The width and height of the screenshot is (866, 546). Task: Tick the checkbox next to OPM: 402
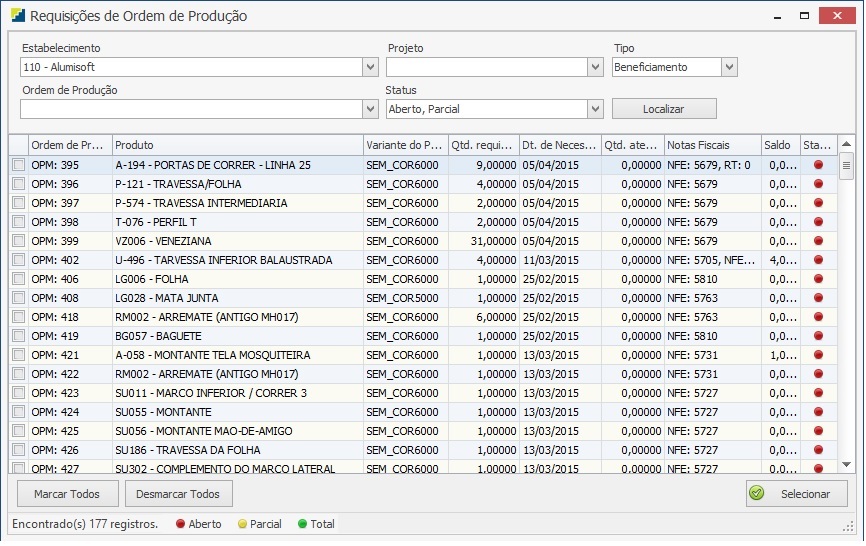click(x=18, y=260)
